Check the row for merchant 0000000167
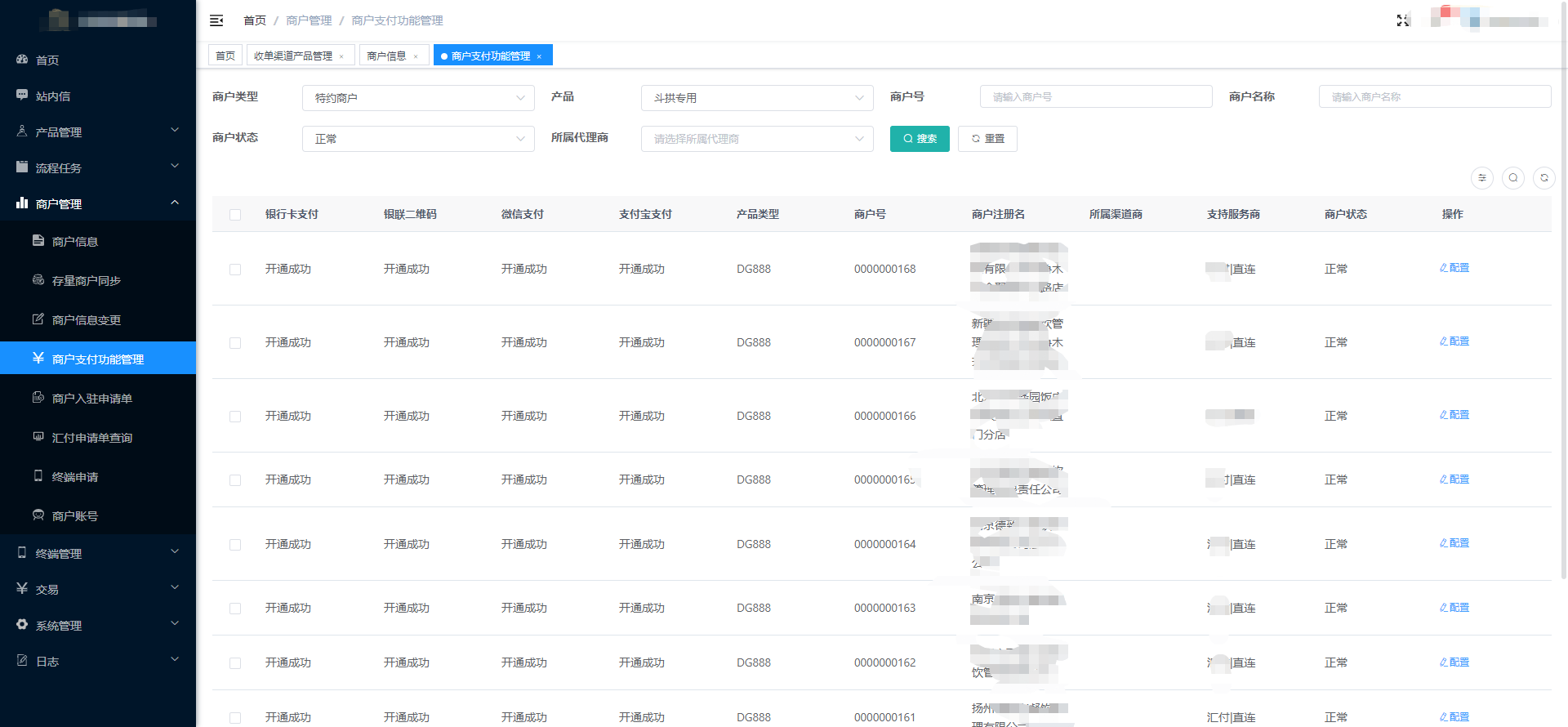1568x727 pixels. click(x=235, y=343)
